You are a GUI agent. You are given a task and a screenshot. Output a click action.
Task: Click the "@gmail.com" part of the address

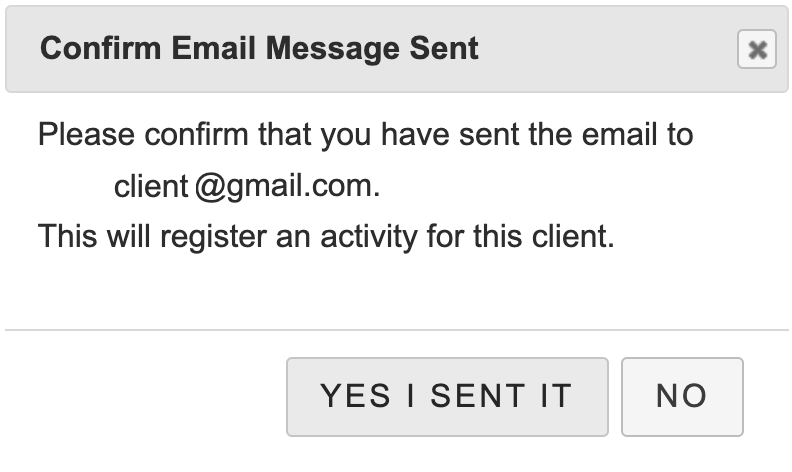(x=289, y=186)
